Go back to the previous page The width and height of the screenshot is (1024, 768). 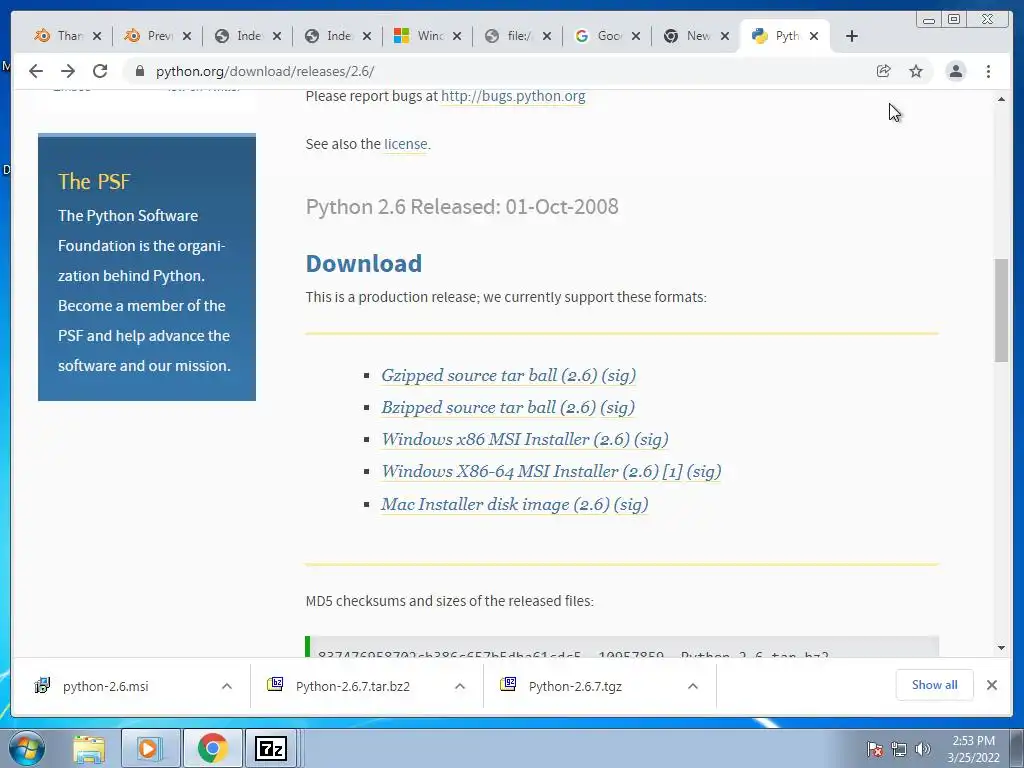(36, 71)
